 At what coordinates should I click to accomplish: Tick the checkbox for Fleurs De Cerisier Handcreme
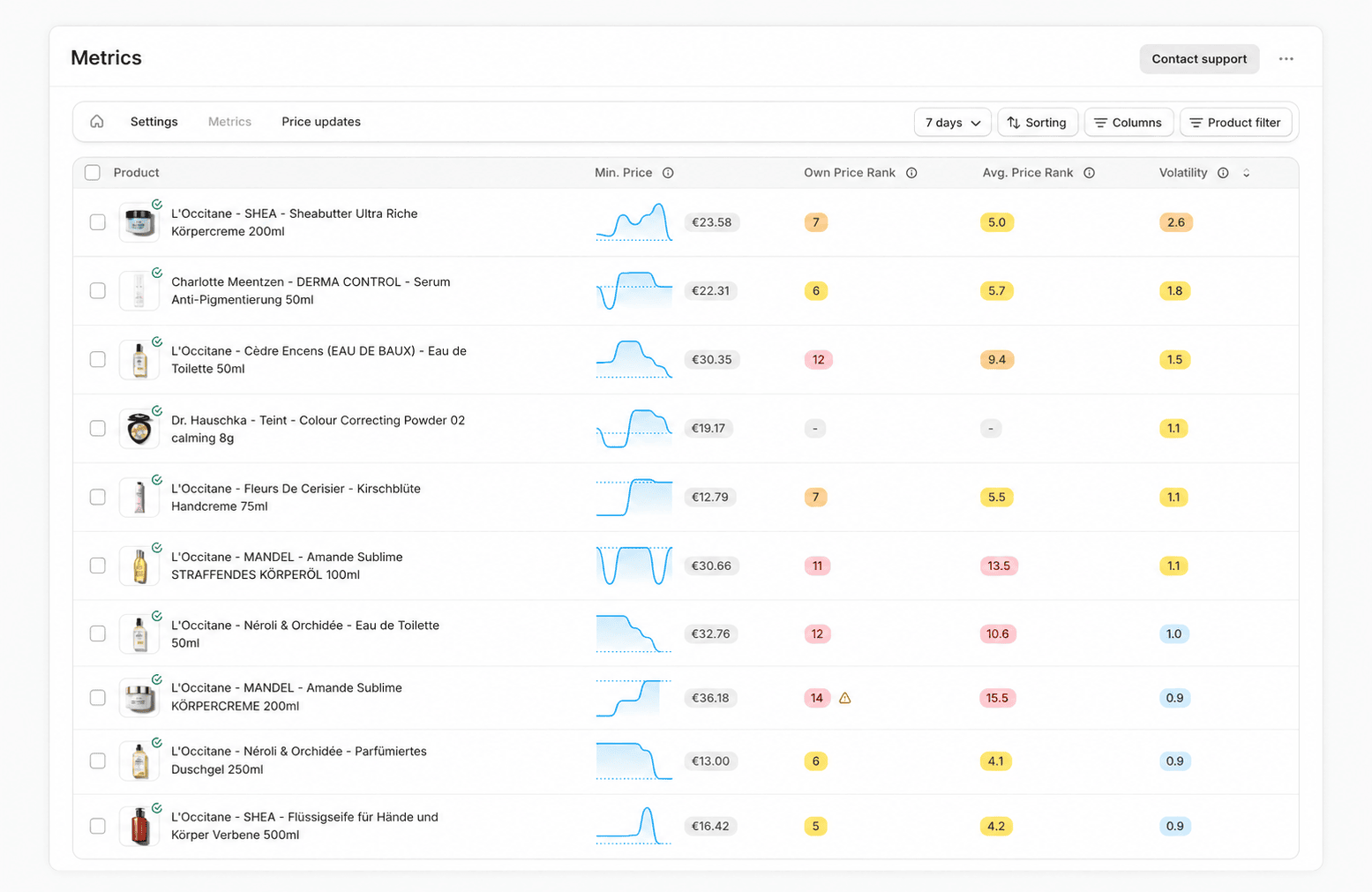98,498
